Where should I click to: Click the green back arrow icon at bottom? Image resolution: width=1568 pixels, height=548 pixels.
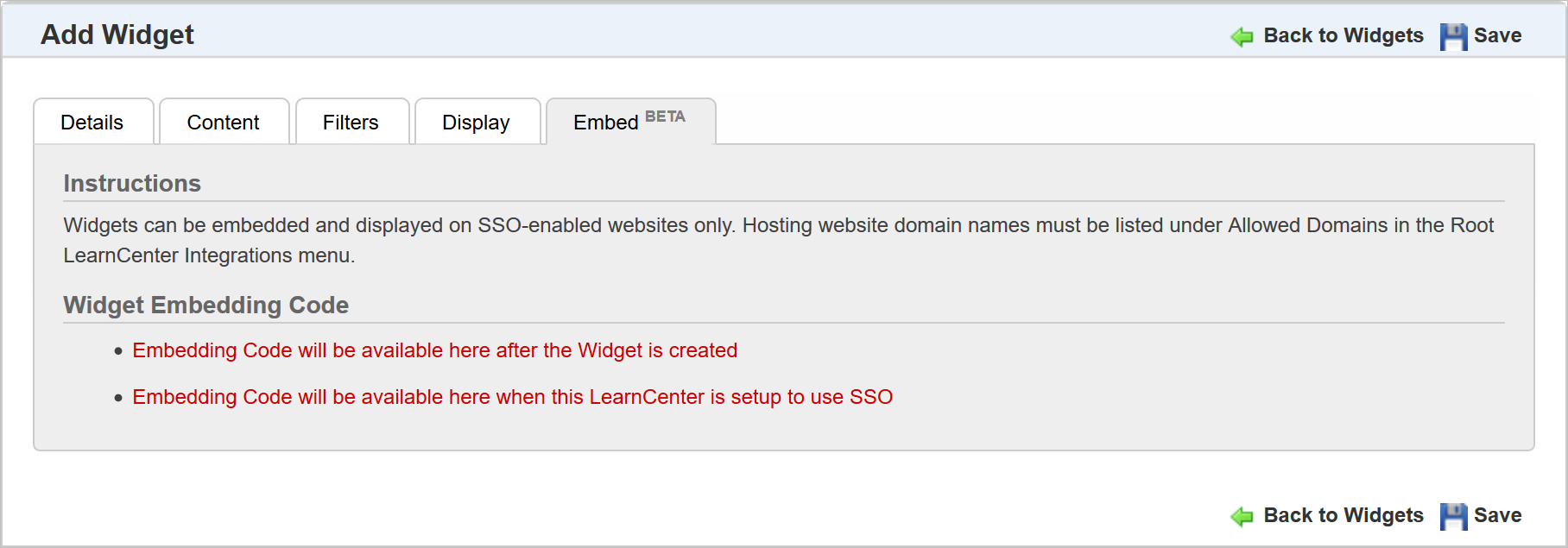[x=1242, y=516]
